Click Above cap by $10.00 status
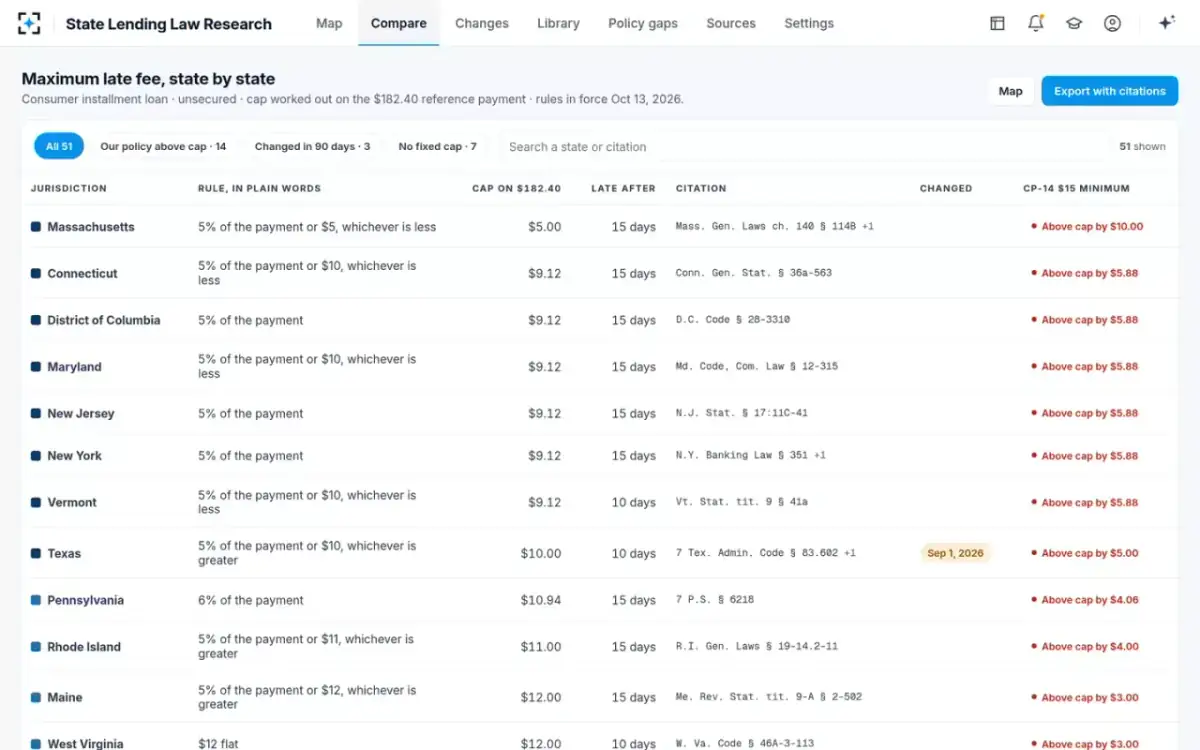Viewport: 1200px width, 750px height. coord(1087,227)
